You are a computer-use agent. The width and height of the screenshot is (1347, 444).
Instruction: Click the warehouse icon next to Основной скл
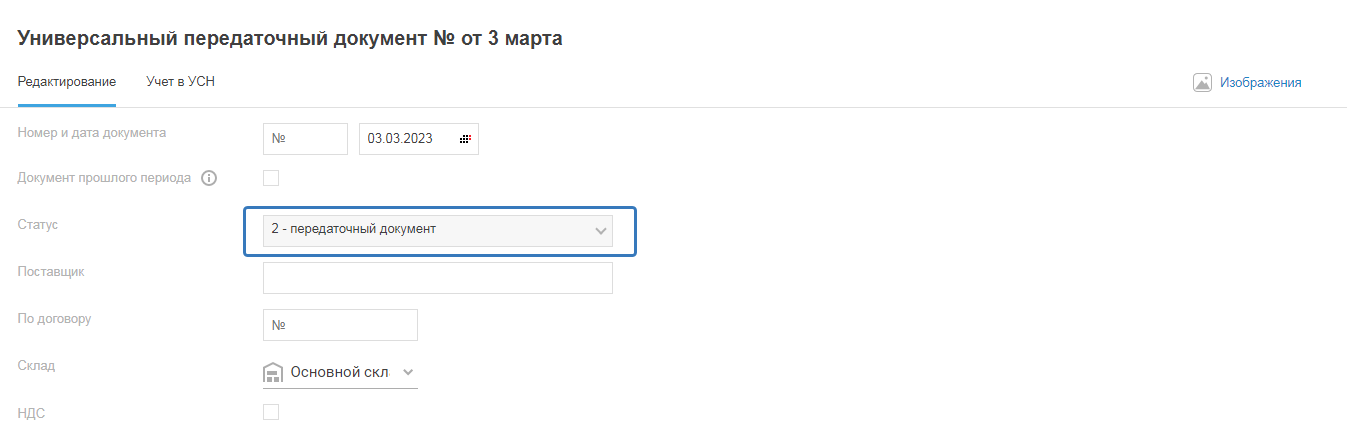point(274,372)
